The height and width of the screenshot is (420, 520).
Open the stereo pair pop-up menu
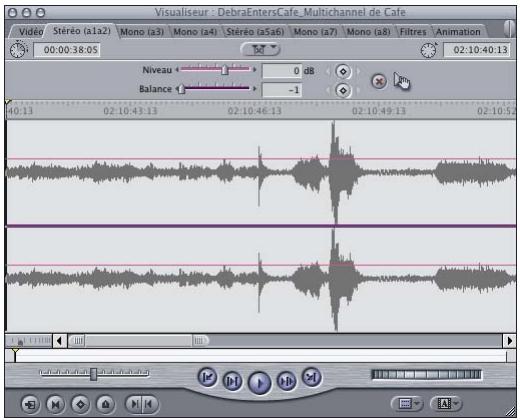[260, 49]
